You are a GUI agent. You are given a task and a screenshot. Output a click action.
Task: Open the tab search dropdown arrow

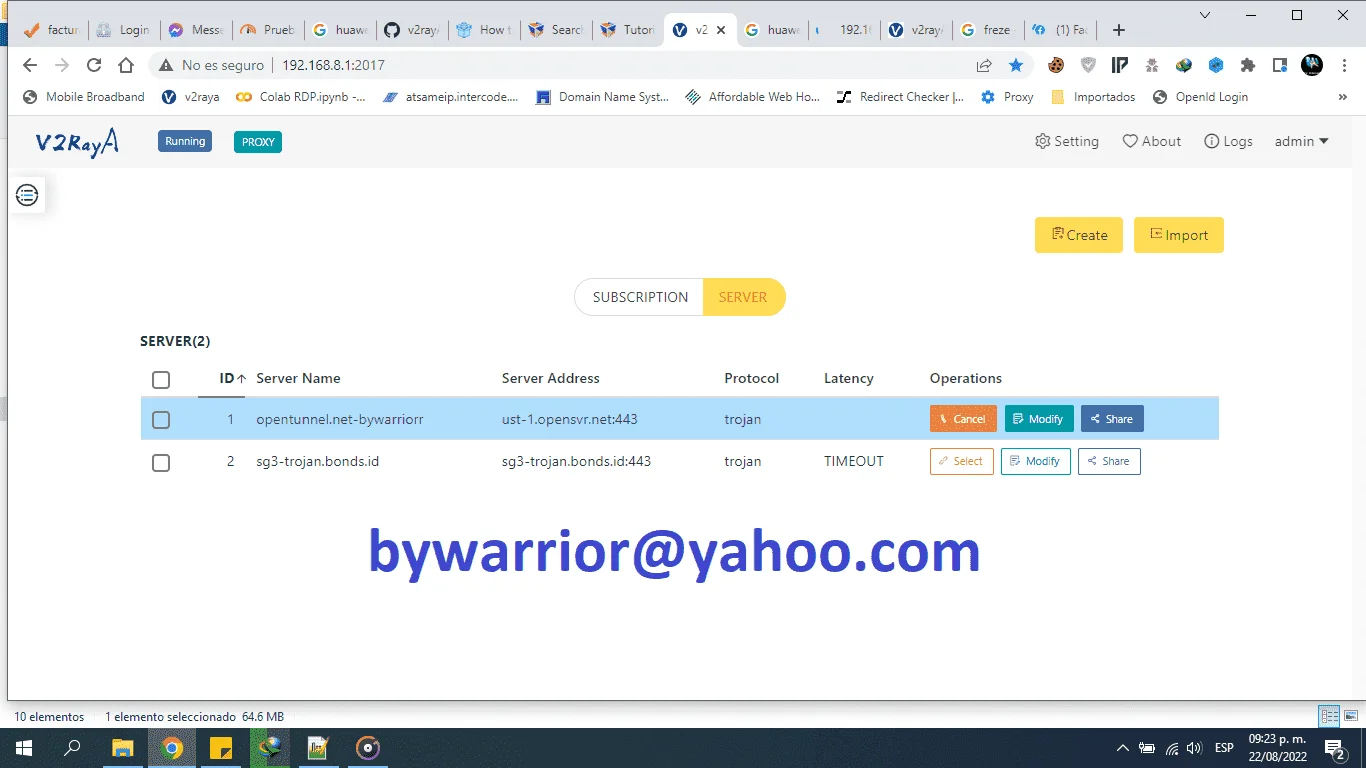1205,15
